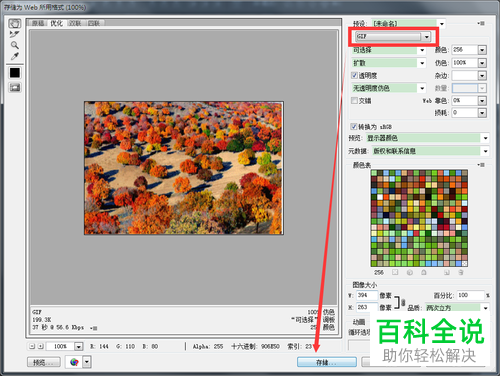
Task: Select the transparent swatch in color table
Action: 465,264
